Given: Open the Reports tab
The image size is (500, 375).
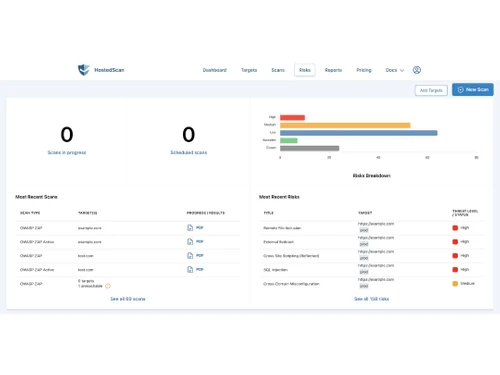Looking at the screenshot, I should [333, 70].
